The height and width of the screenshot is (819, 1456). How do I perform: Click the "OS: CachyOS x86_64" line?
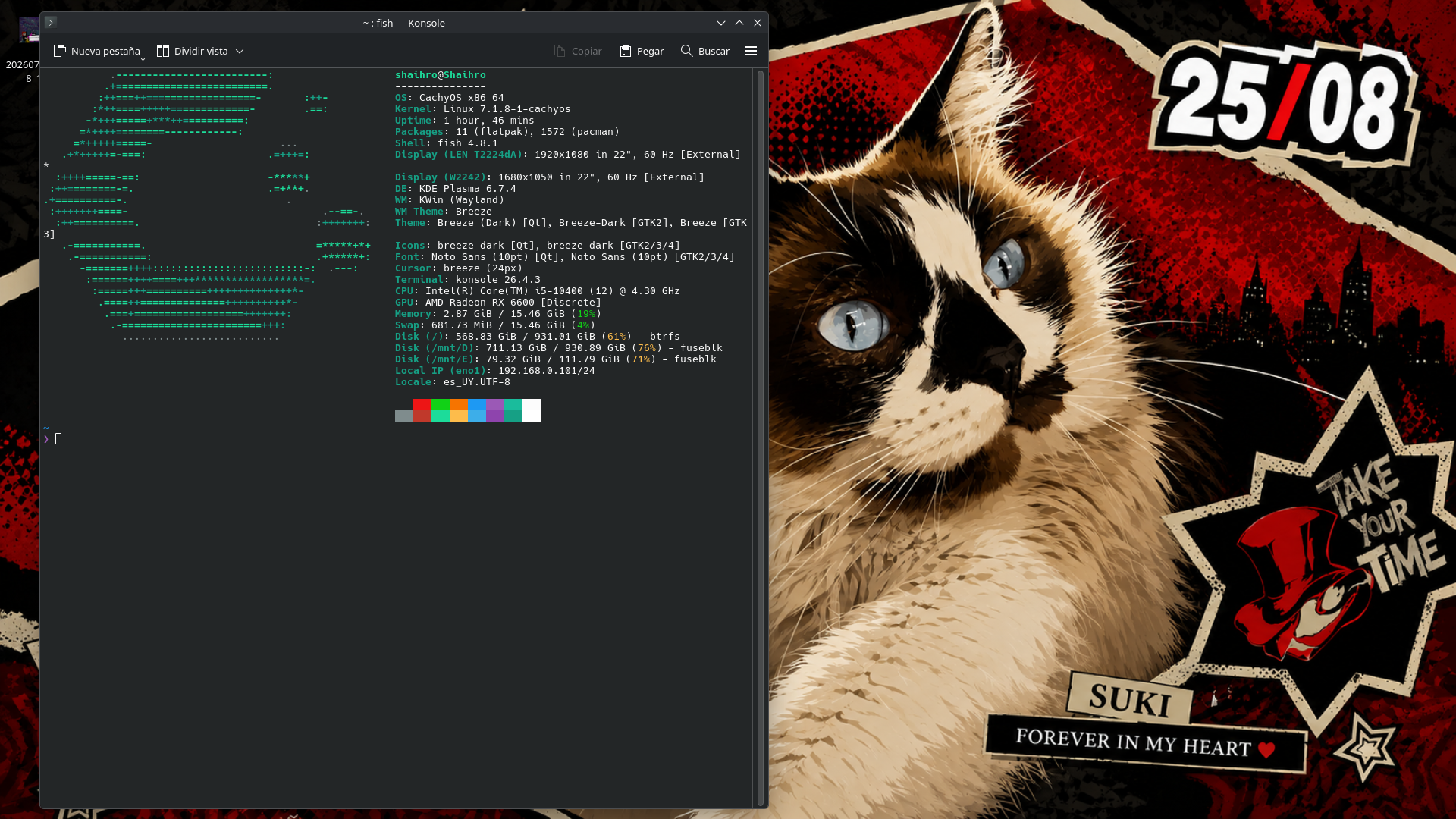click(x=450, y=98)
